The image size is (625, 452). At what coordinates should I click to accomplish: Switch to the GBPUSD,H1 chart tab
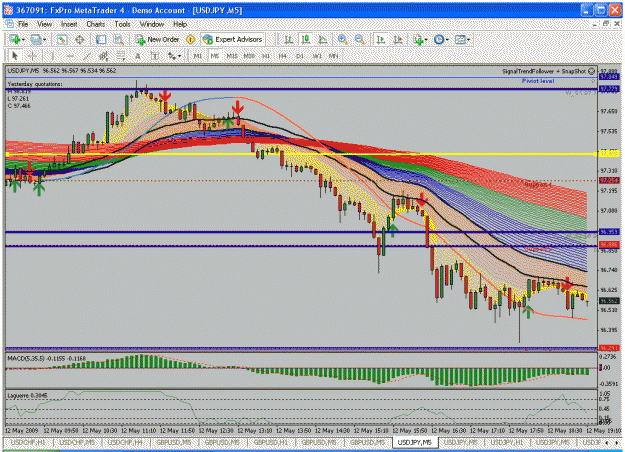coord(271,442)
